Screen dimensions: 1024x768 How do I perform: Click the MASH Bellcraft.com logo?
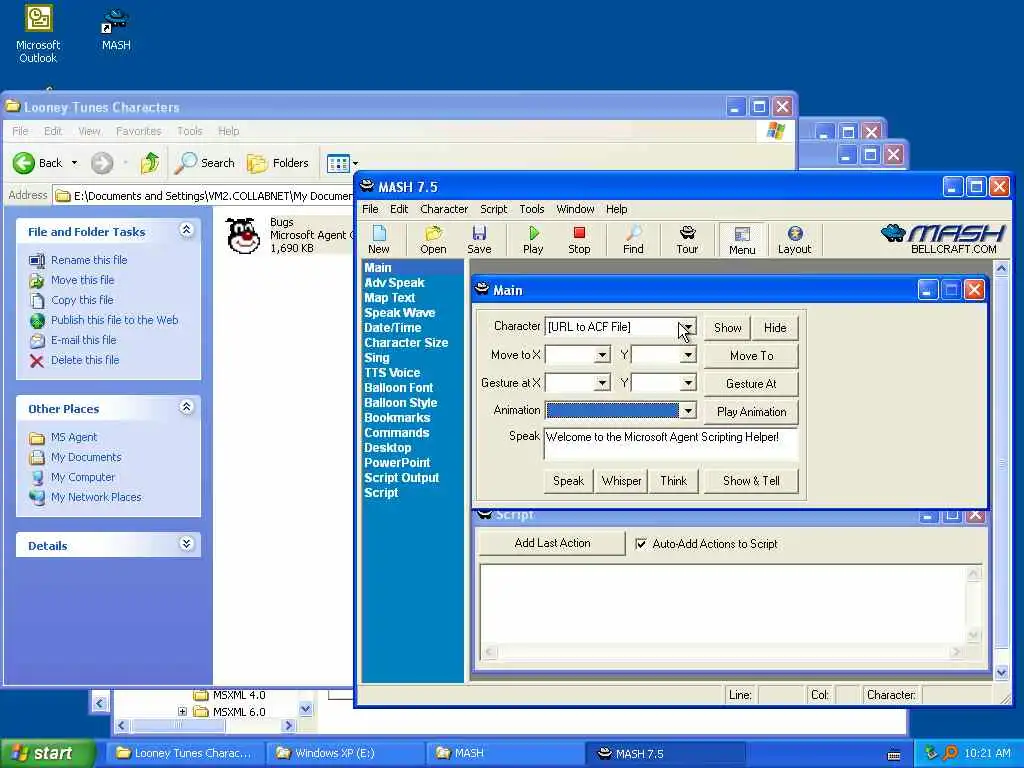pyautogui.click(x=944, y=239)
